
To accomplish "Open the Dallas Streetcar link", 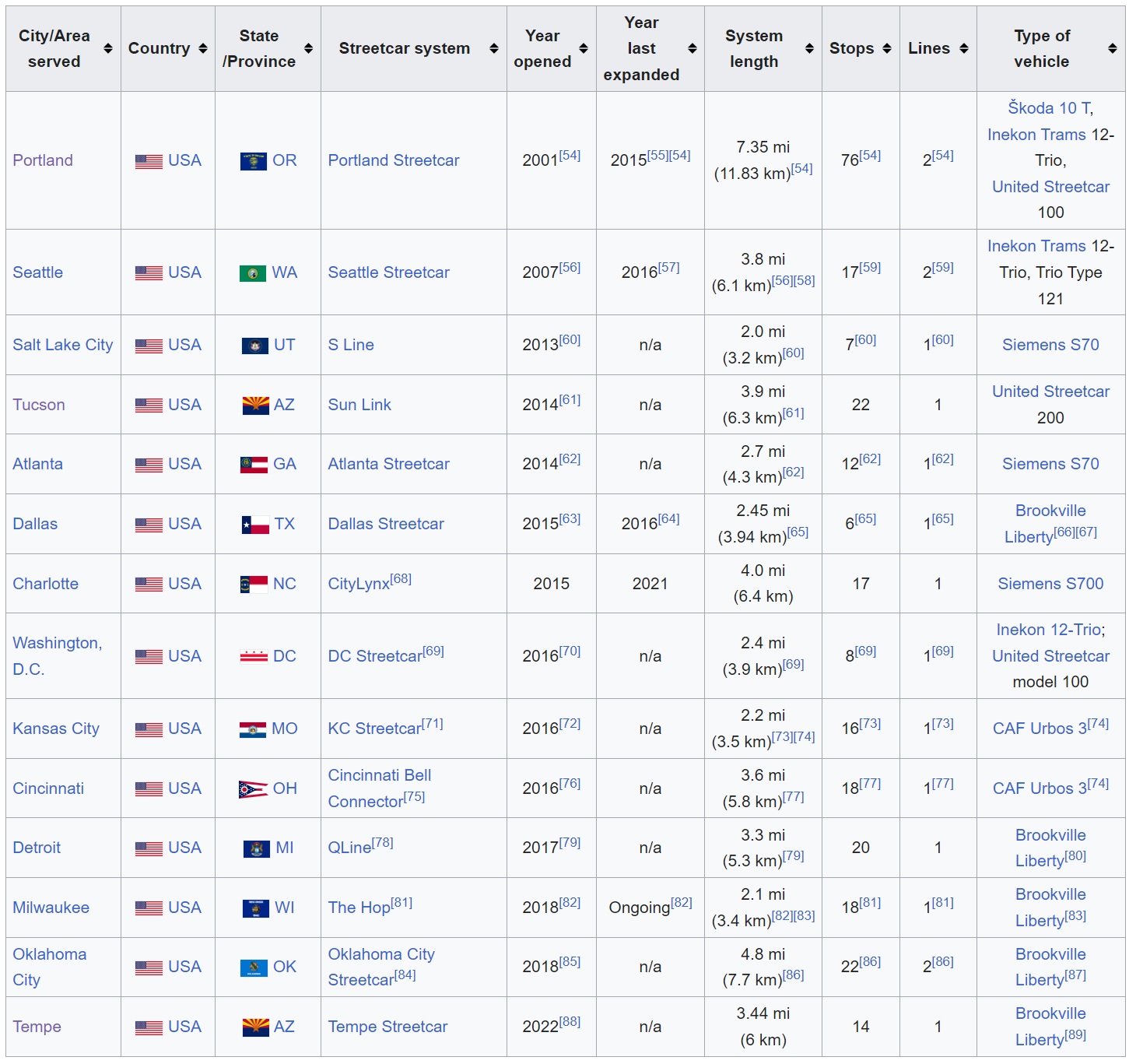I will [386, 524].
